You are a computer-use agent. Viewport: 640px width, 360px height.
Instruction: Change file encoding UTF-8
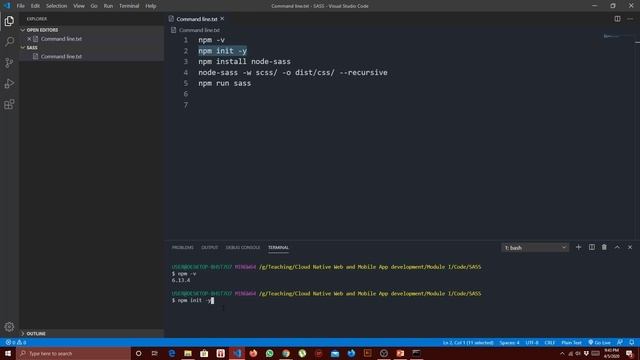532,342
